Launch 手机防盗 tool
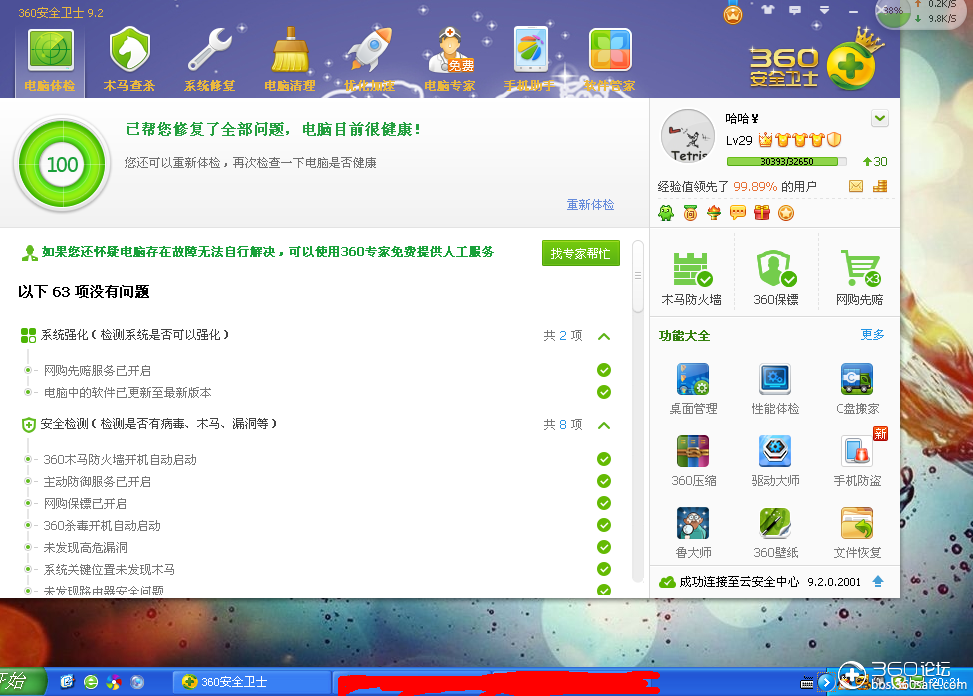973x696 pixels. pyautogui.click(x=857, y=461)
